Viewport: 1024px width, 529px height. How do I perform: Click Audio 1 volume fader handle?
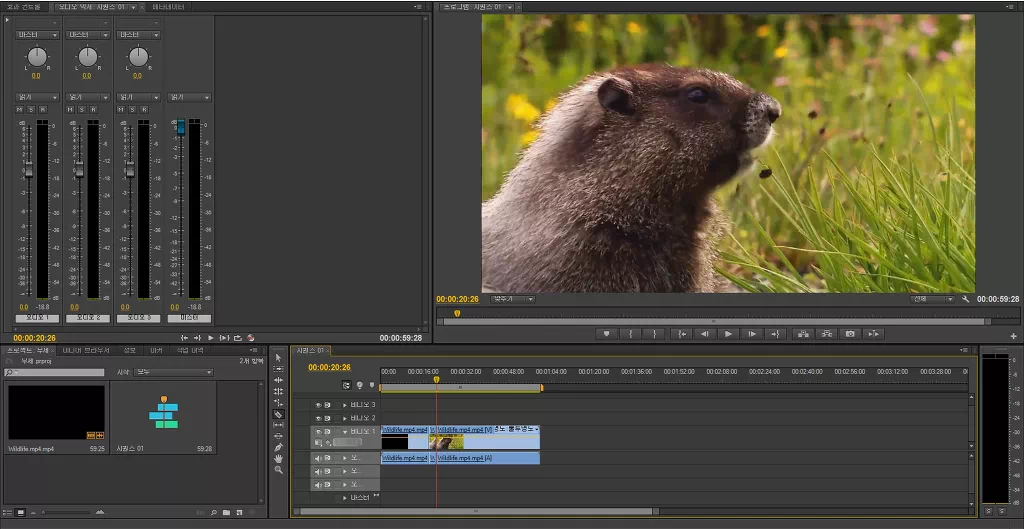[x=28, y=169]
